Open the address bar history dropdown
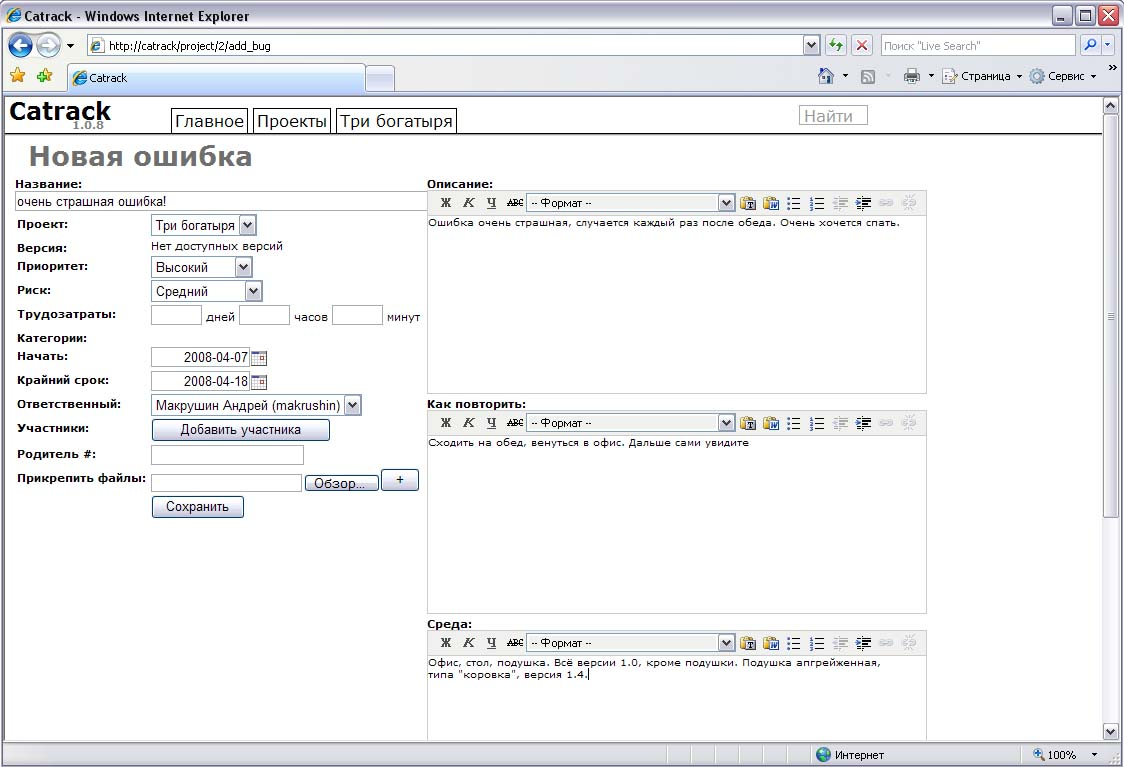This screenshot has height=767, width=1124. pyautogui.click(x=811, y=45)
